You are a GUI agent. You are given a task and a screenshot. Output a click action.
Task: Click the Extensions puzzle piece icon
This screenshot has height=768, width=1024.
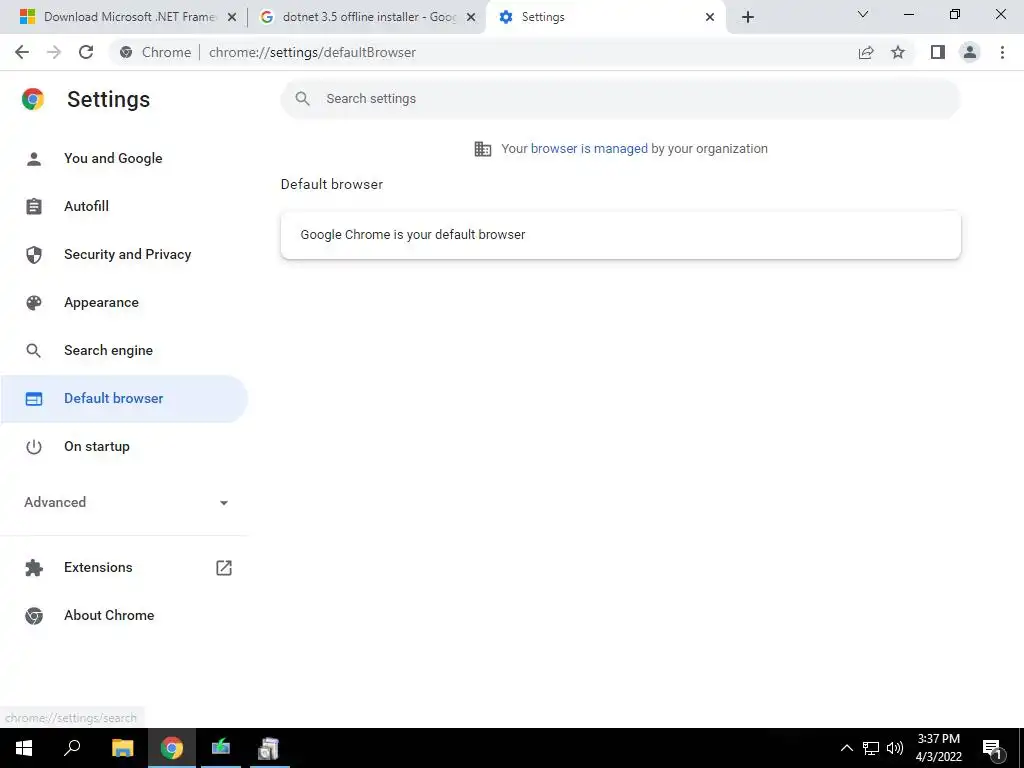click(34, 568)
